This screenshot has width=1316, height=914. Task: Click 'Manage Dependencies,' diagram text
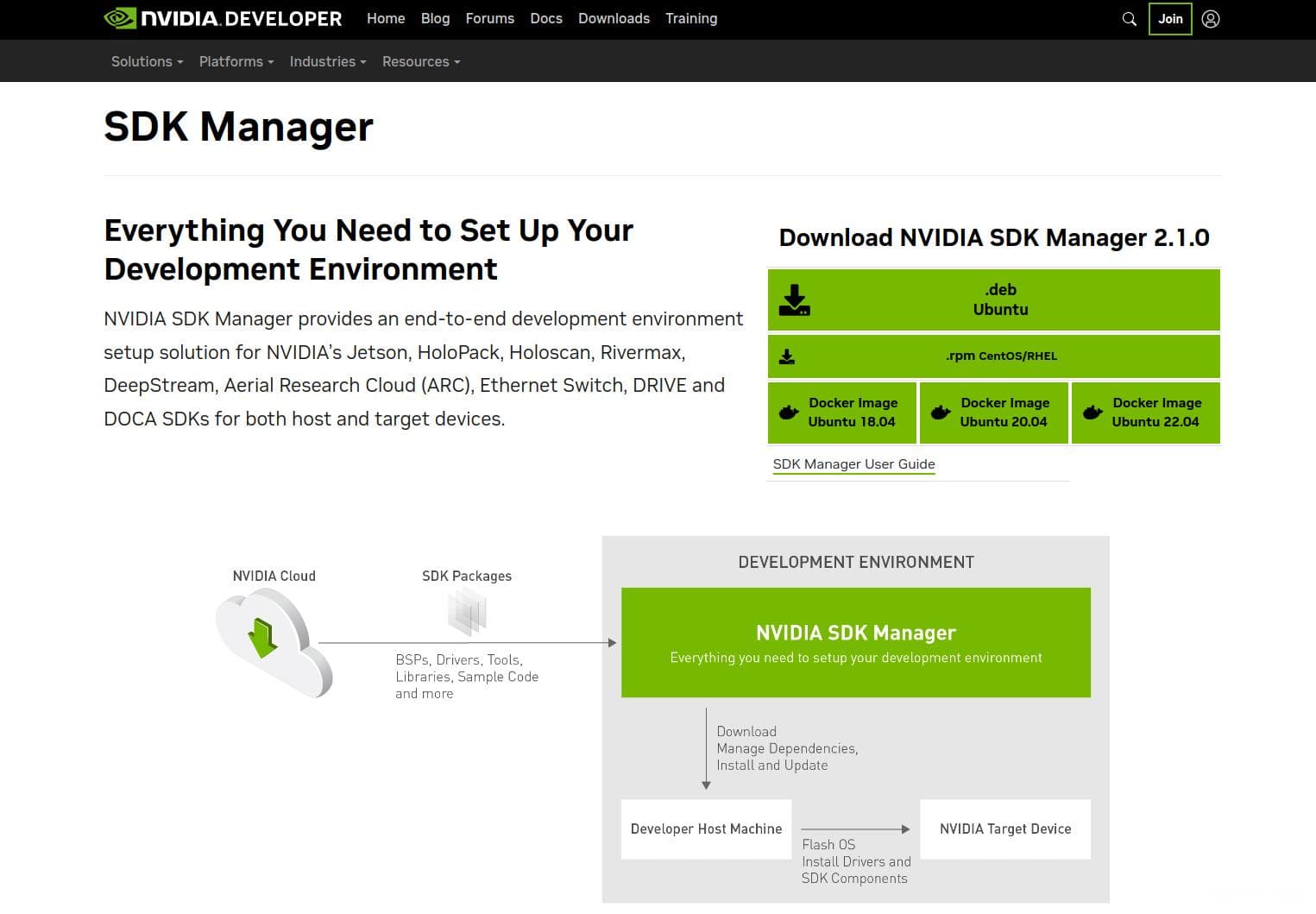(787, 748)
